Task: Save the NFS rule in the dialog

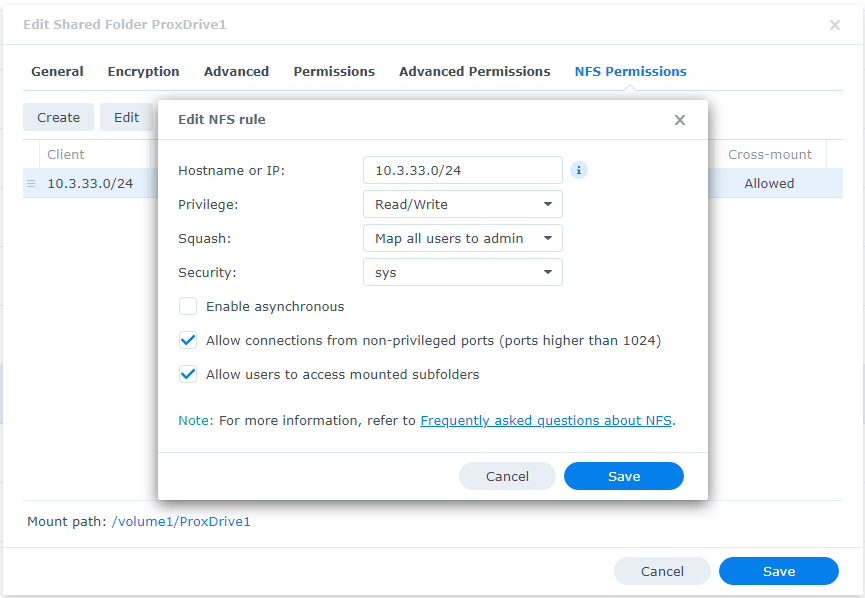Action: point(623,477)
